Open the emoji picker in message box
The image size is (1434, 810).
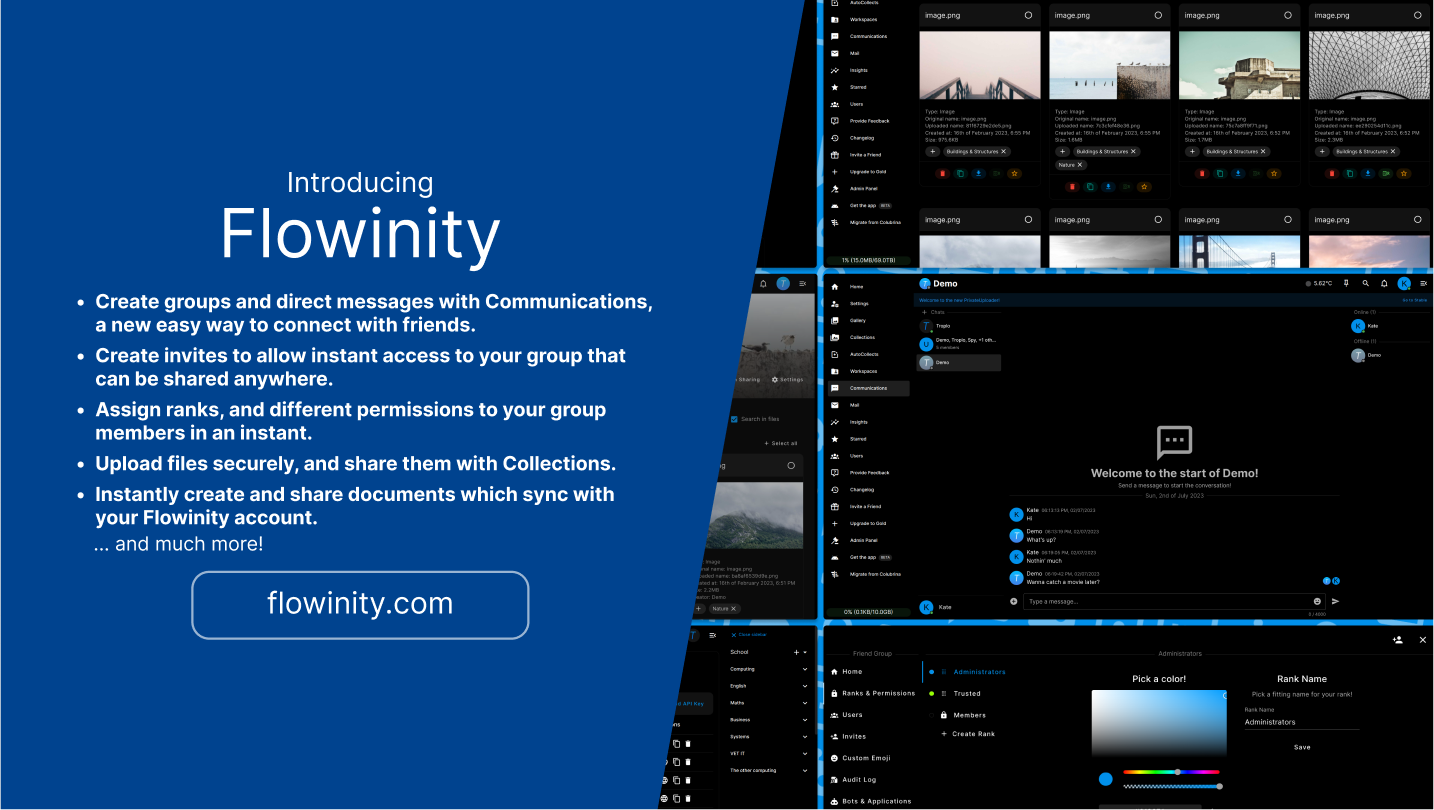(1317, 601)
